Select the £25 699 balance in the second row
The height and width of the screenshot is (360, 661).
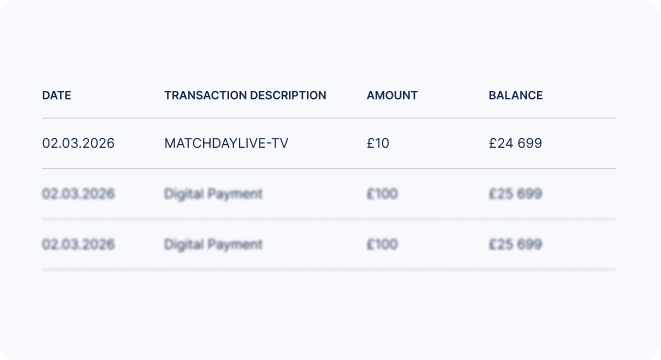point(515,194)
